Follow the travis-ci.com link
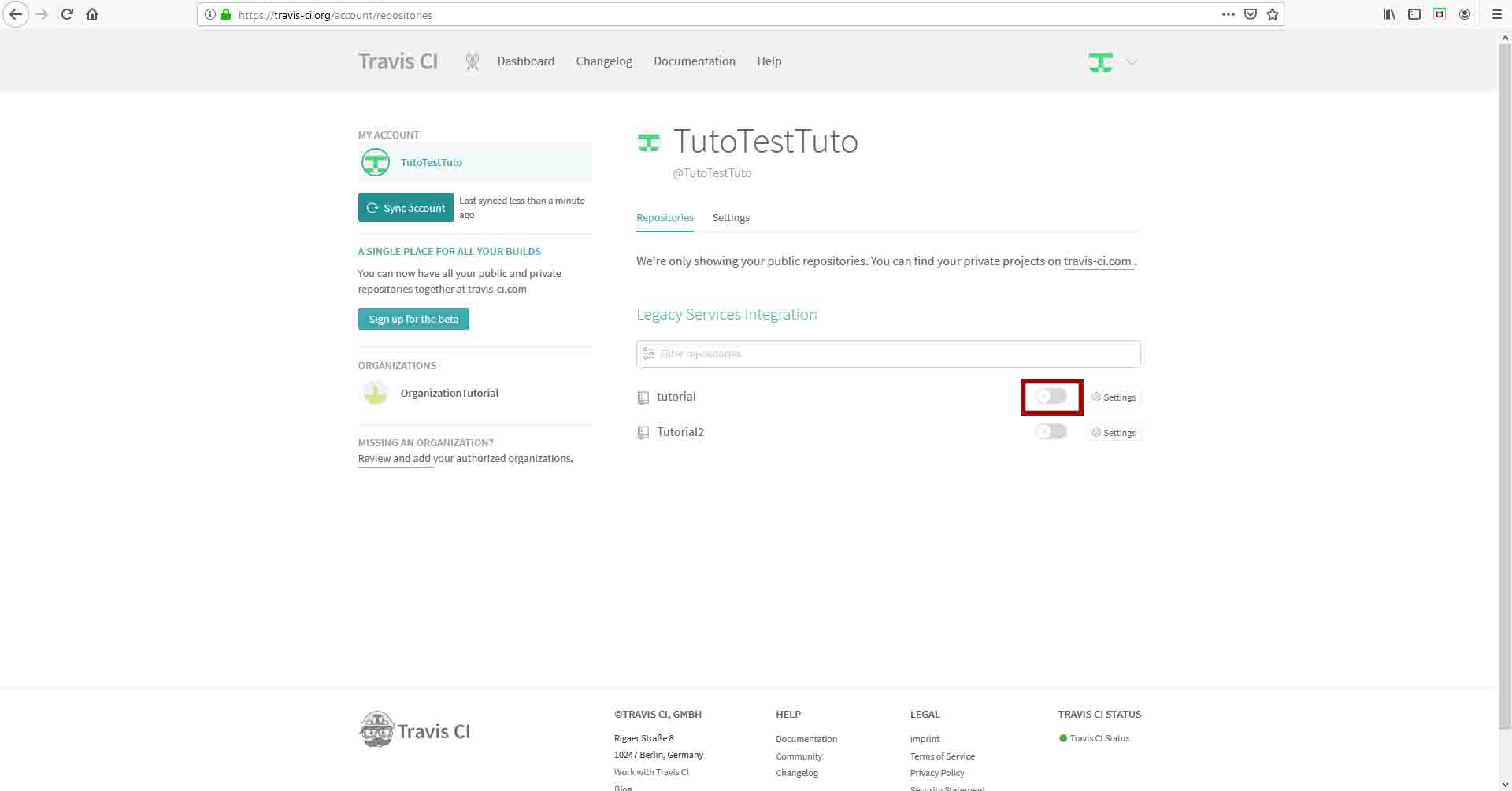 pyautogui.click(x=1097, y=261)
